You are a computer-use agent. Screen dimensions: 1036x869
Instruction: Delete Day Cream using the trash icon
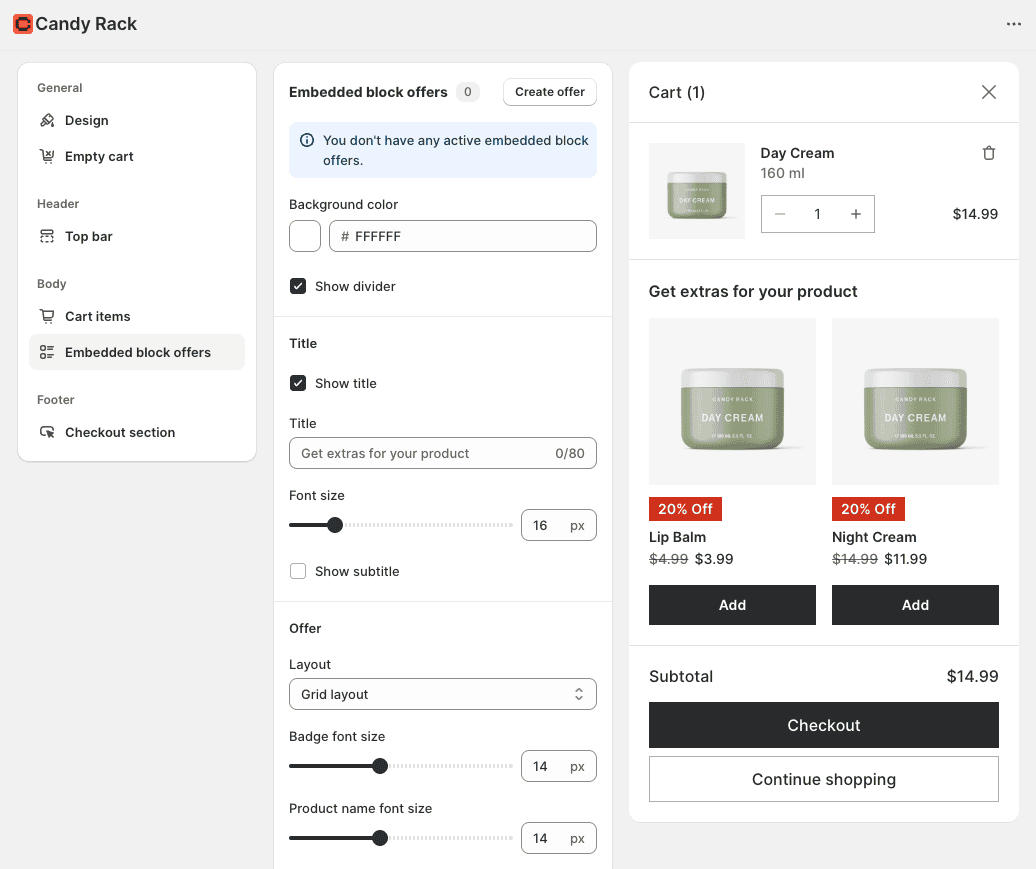click(989, 152)
